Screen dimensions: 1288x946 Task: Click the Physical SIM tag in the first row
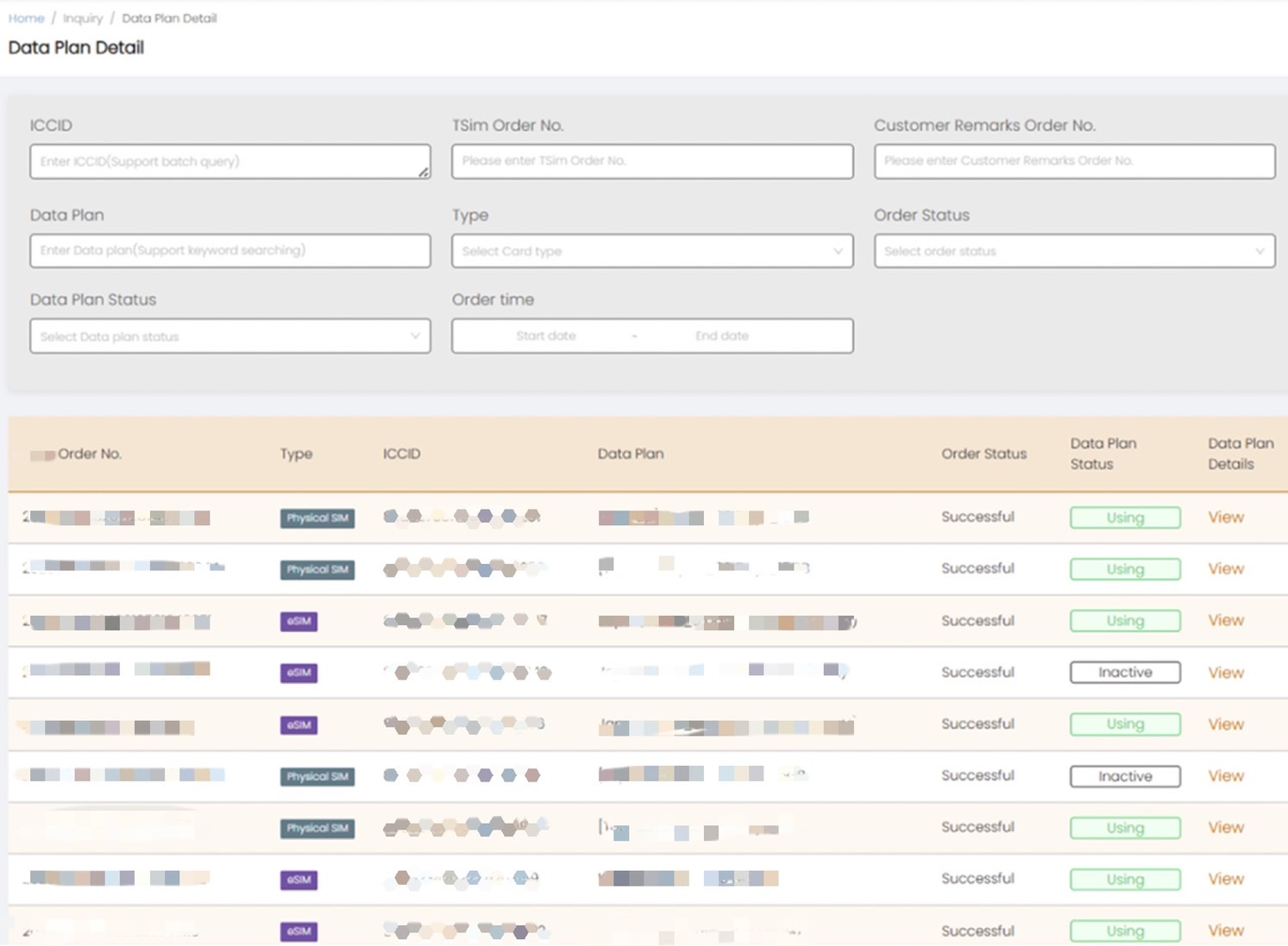(317, 518)
